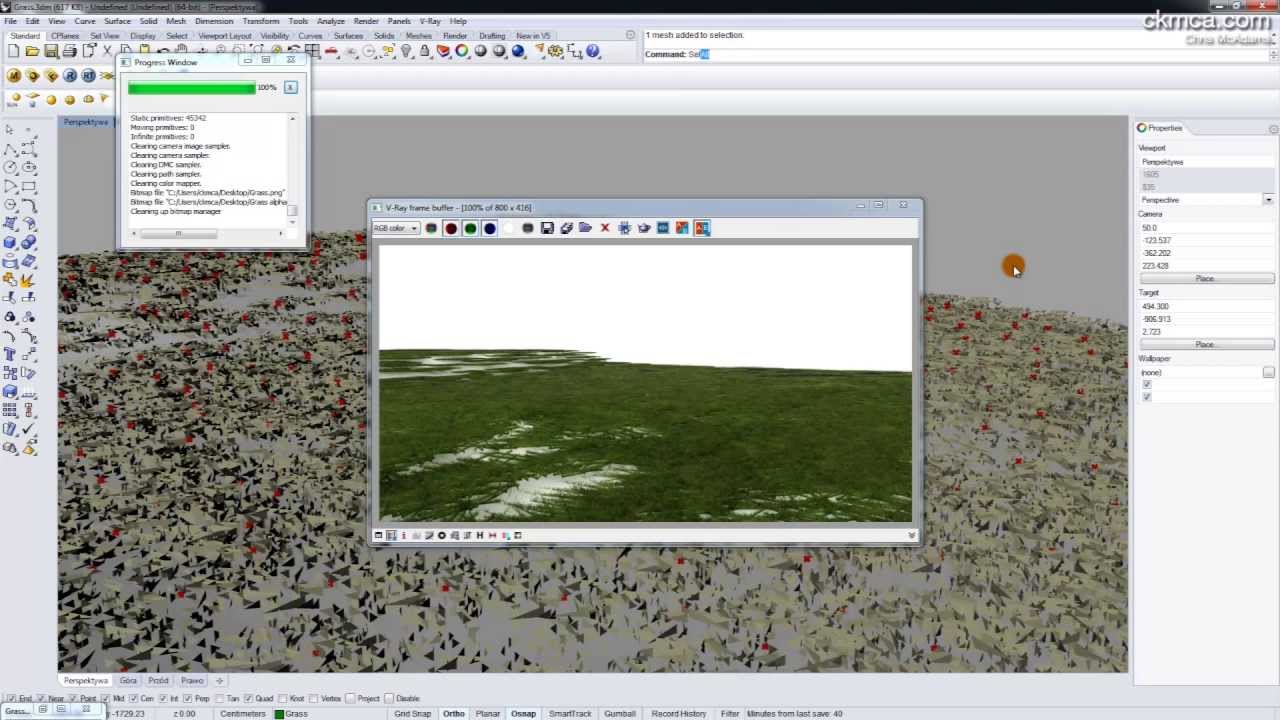
Task: Open the wallpaper file browse button
Action: pyautogui.click(x=1268, y=373)
